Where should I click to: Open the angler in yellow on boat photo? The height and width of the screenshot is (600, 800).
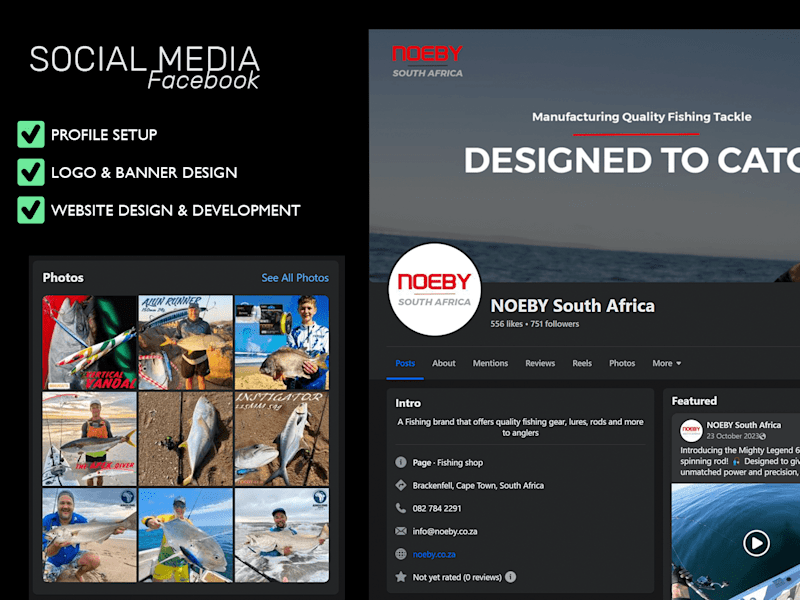tap(186, 535)
